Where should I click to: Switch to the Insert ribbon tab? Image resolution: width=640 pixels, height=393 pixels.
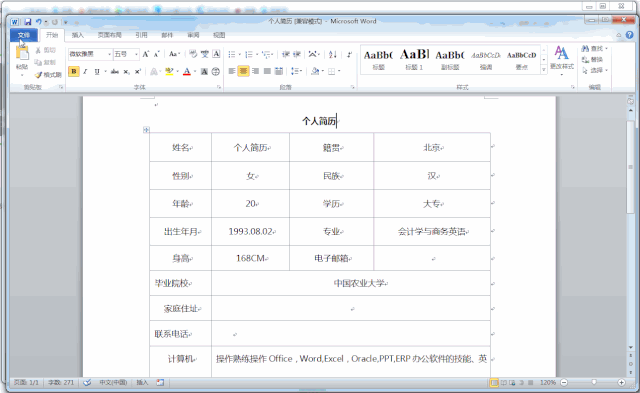coord(78,35)
